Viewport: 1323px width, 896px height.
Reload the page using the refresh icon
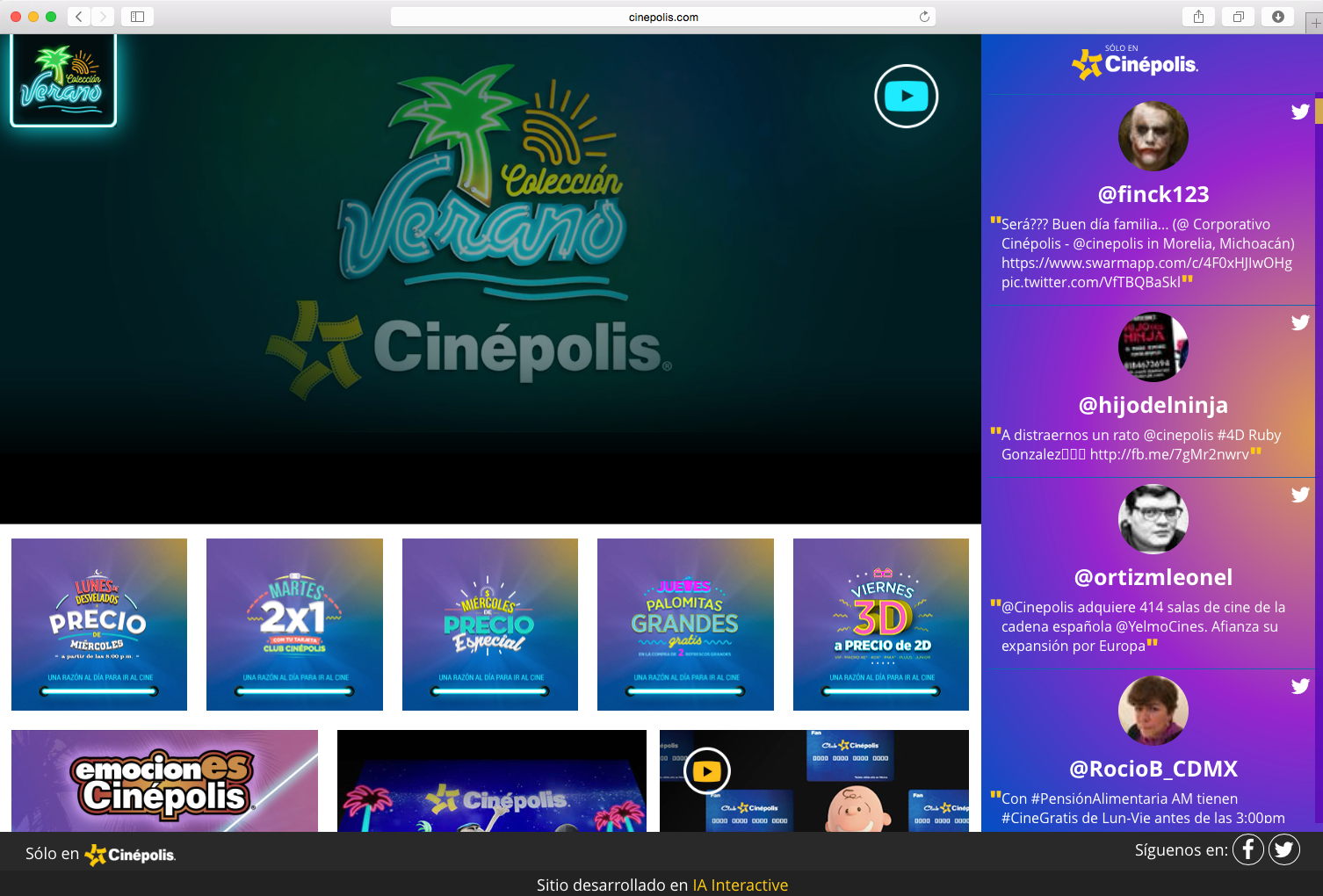pos(924,17)
